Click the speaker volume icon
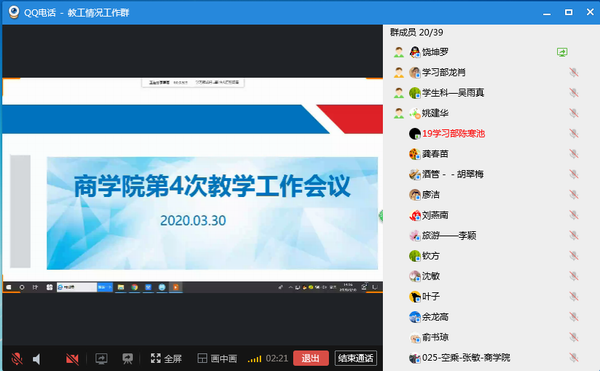The width and height of the screenshot is (600, 371). tap(37, 359)
